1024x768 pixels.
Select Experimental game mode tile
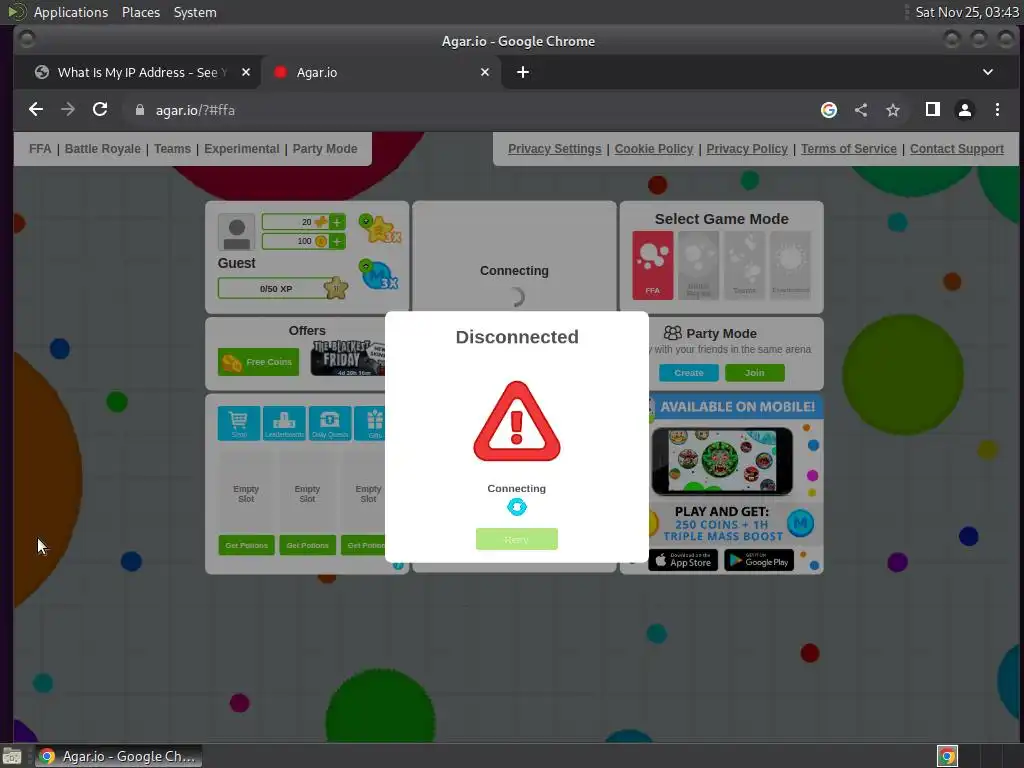tap(790, 265)
